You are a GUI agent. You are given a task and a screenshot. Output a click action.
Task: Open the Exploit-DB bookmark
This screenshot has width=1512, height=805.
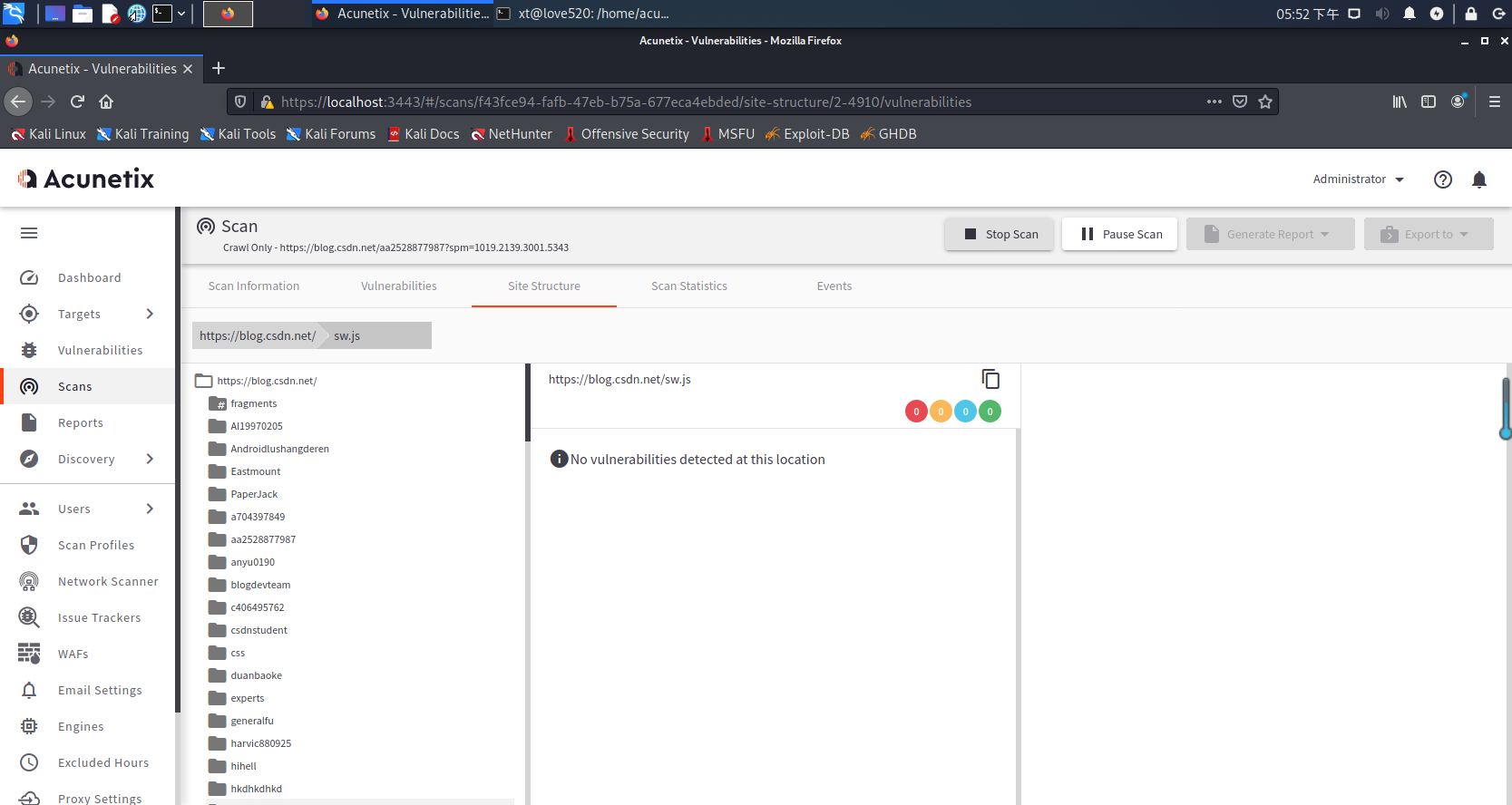point(807,134)
